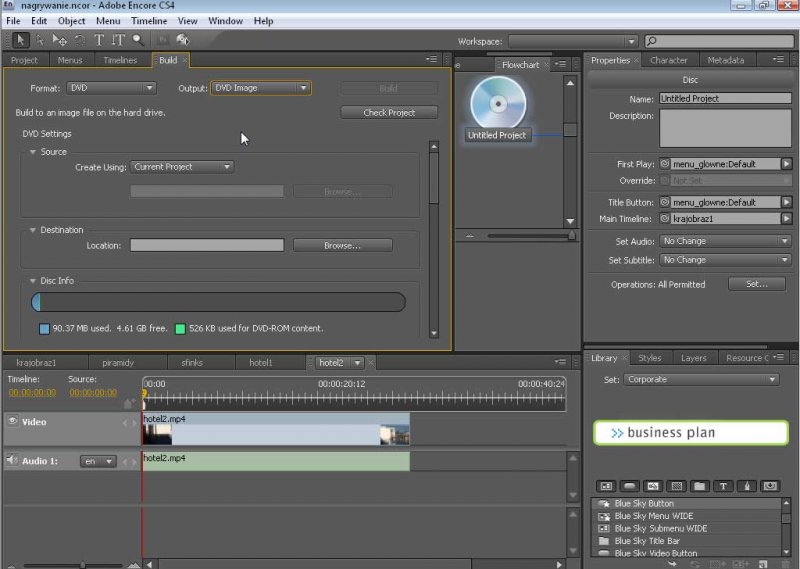Open the Timeline menu
Image resolution: width=800 pixels, height=569 pixels.
pos(149,21)
